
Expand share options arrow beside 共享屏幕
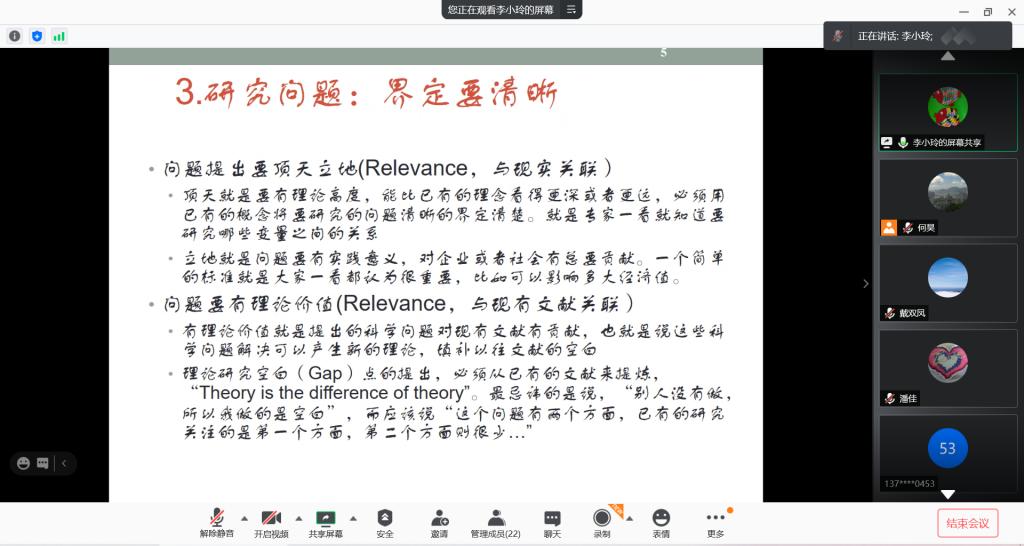[354, 518]
